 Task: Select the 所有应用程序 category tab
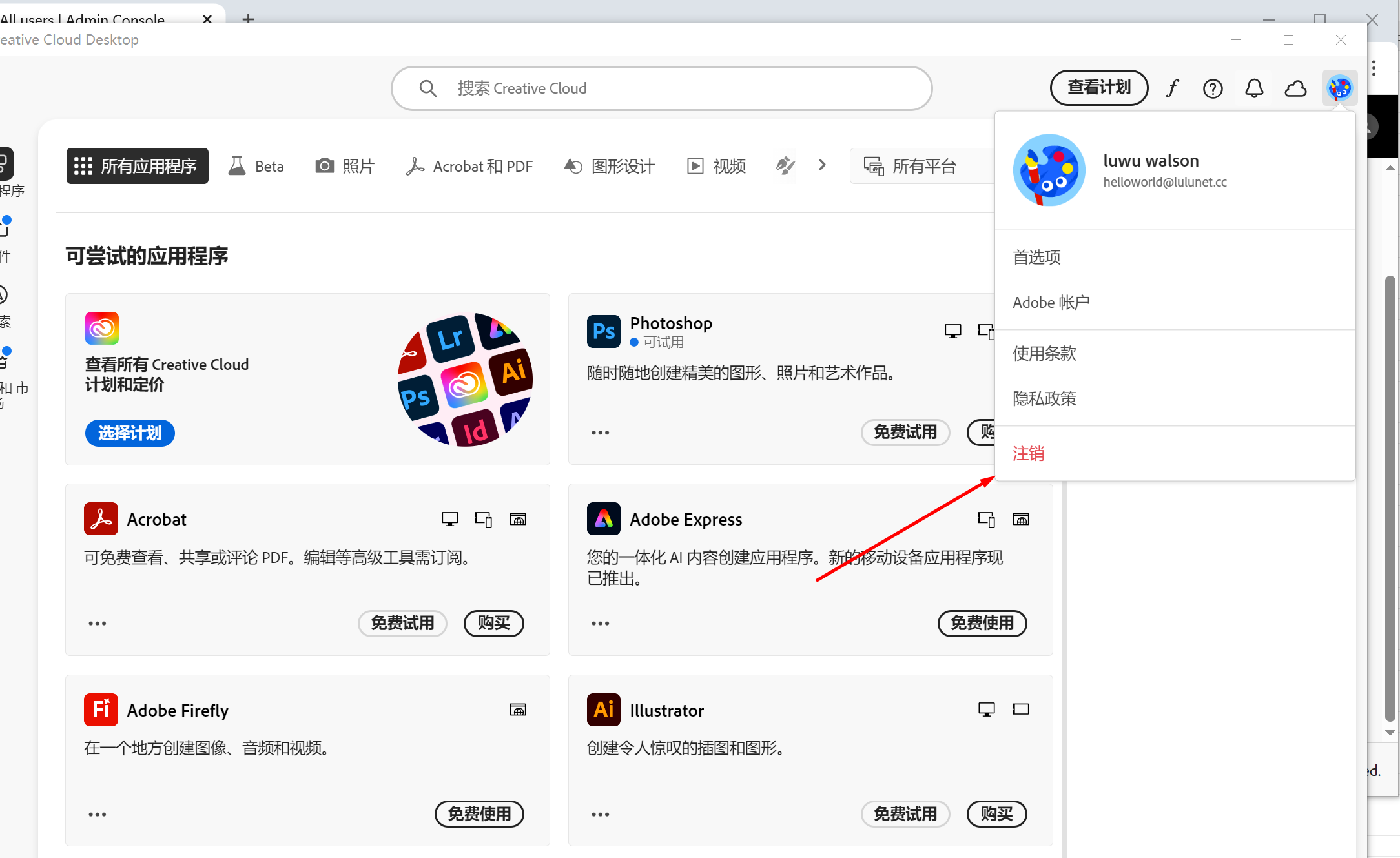[x=138, y=166]
